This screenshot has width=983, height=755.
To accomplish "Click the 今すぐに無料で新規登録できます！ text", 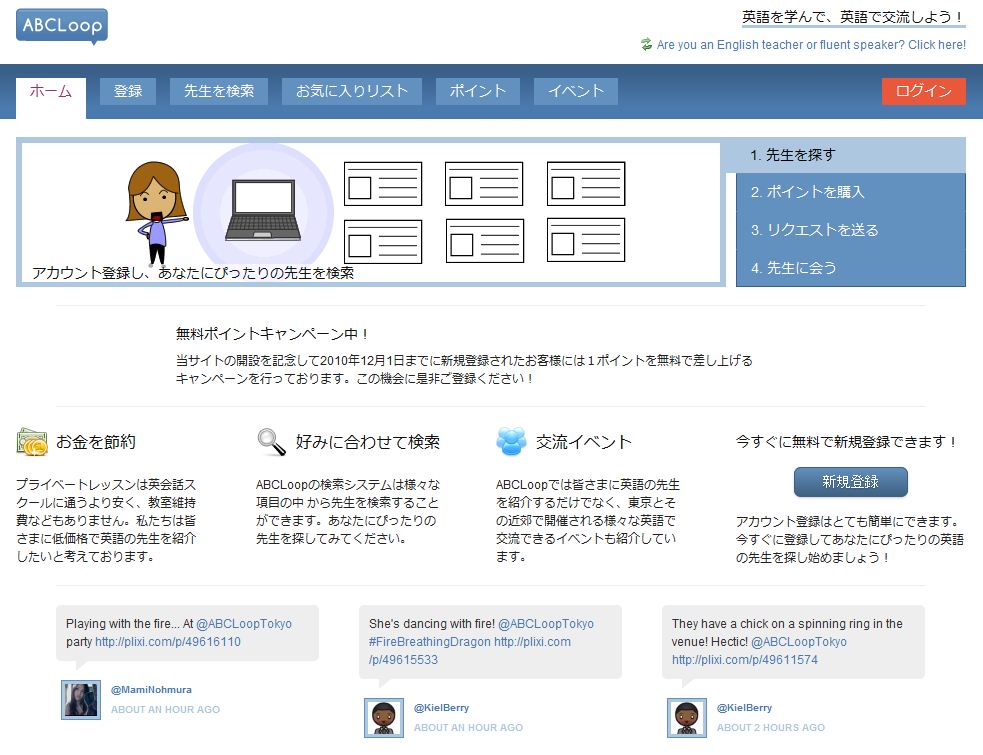I will point(847,441).
